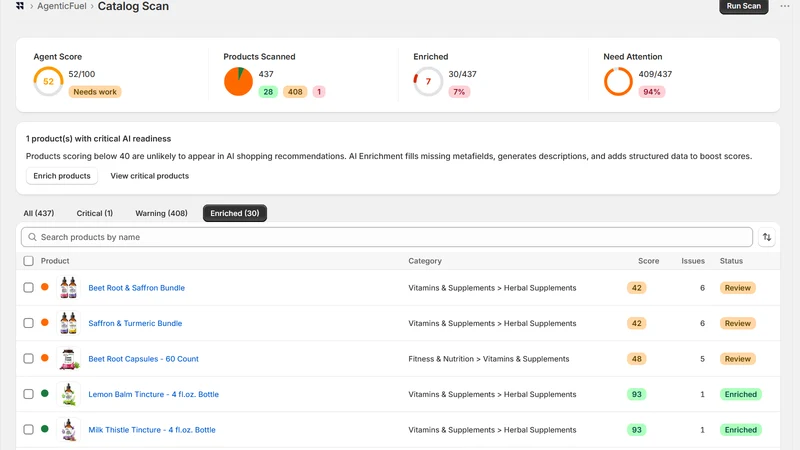This screenshot has height=450, width=800.
Task: Click the app logo icon in breadcrumb
Action: coord(20,6)
